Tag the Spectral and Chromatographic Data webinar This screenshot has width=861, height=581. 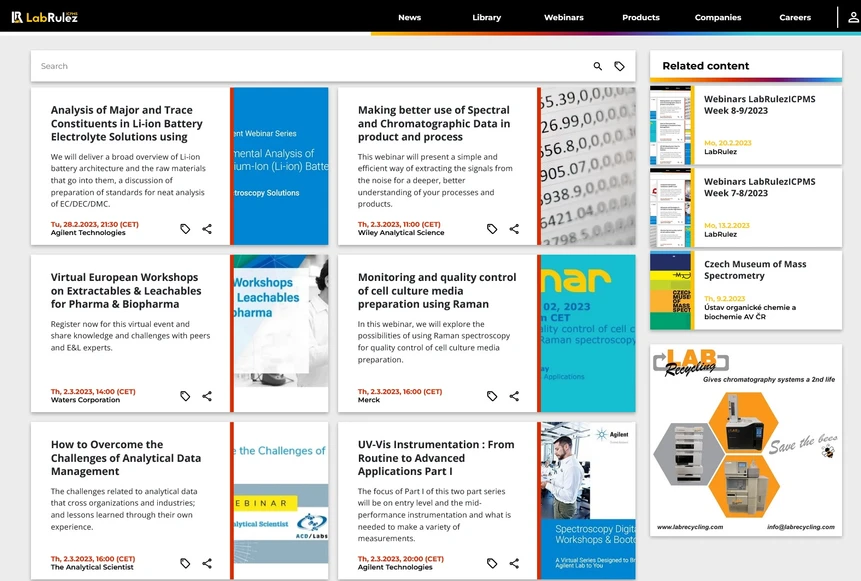click(x=492, y=229)
